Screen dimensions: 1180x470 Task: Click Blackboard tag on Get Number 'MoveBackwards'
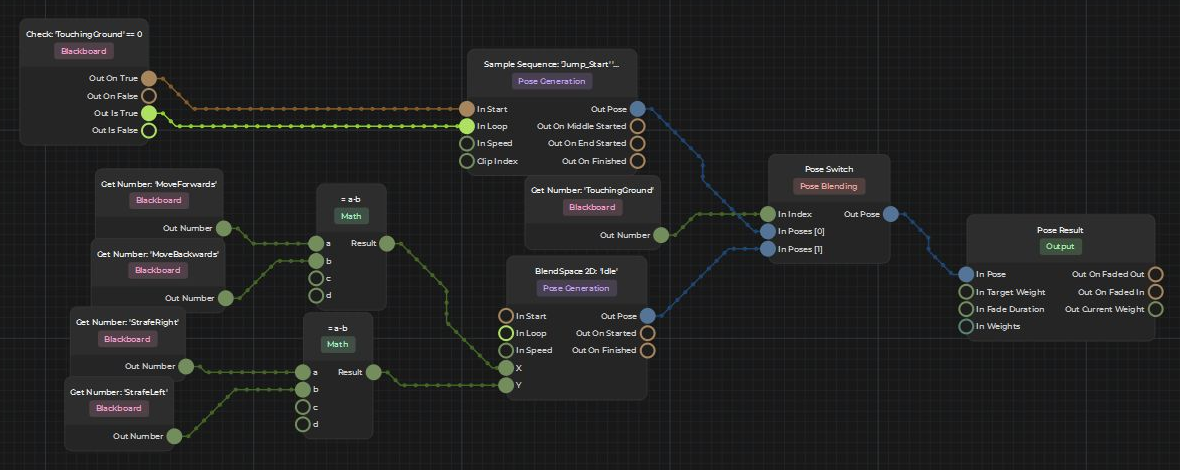(158, 271)
